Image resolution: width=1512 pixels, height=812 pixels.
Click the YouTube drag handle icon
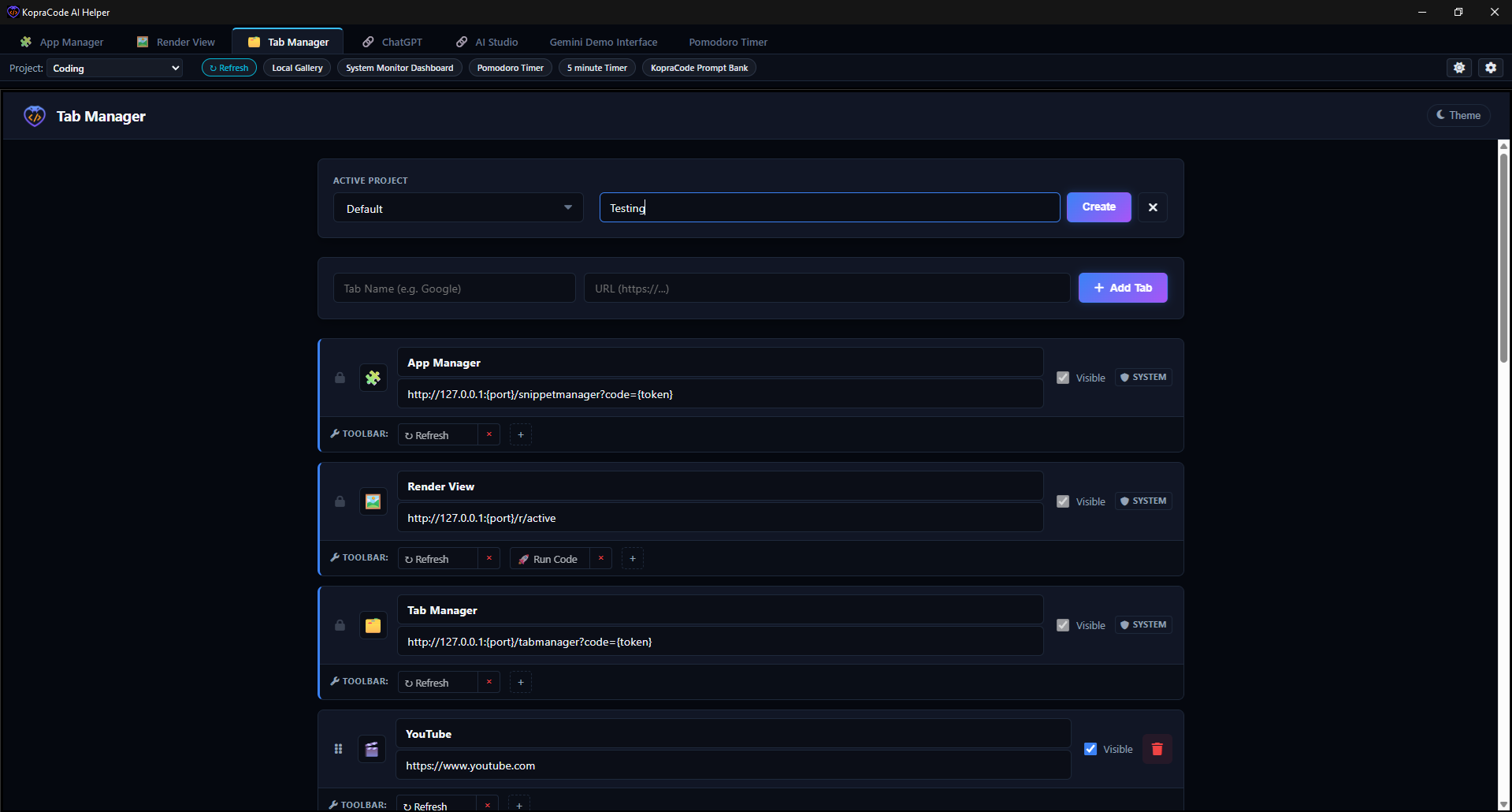(338, 749)
